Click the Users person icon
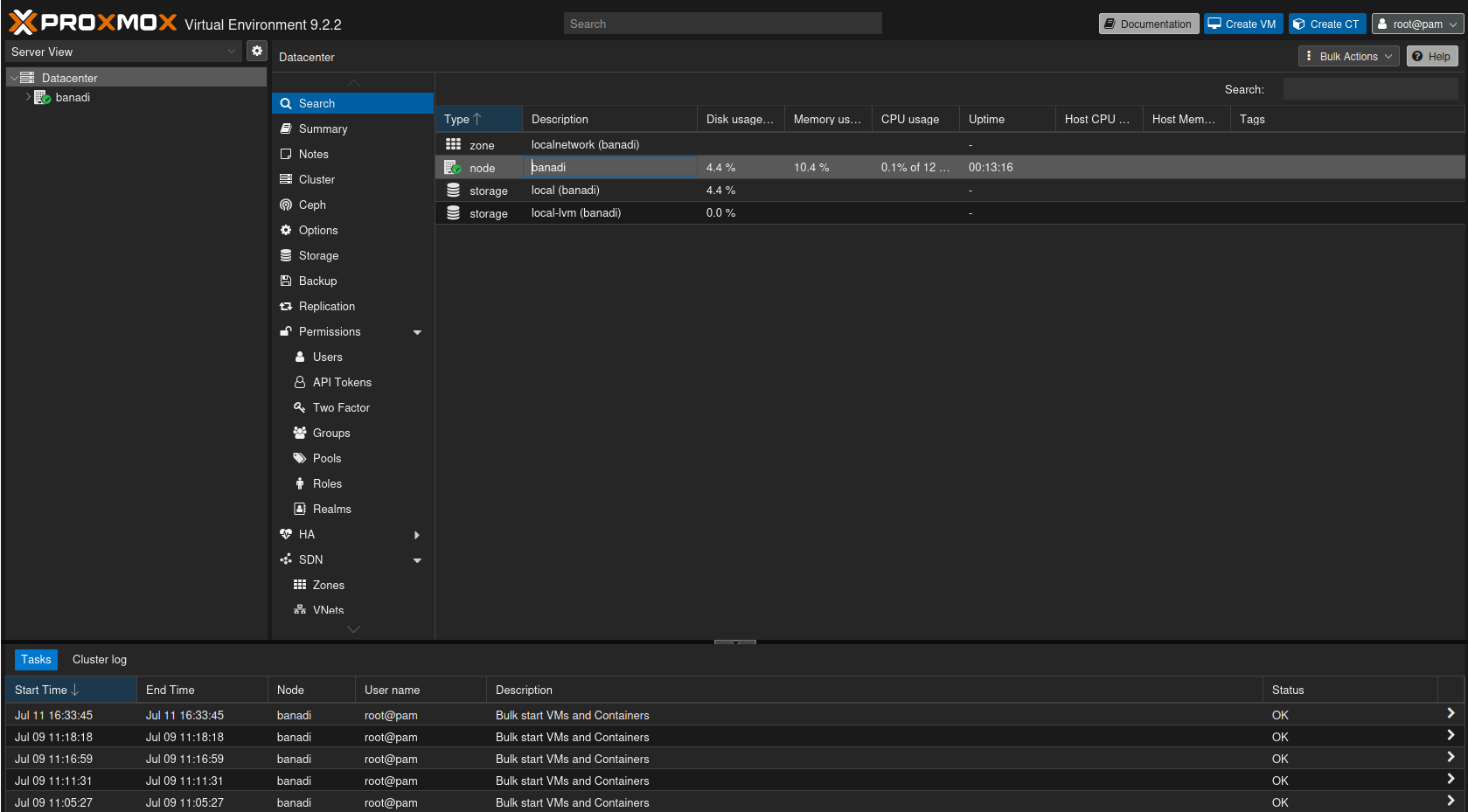This screenshot has width=1468, height=812. (x=300, y=357)
